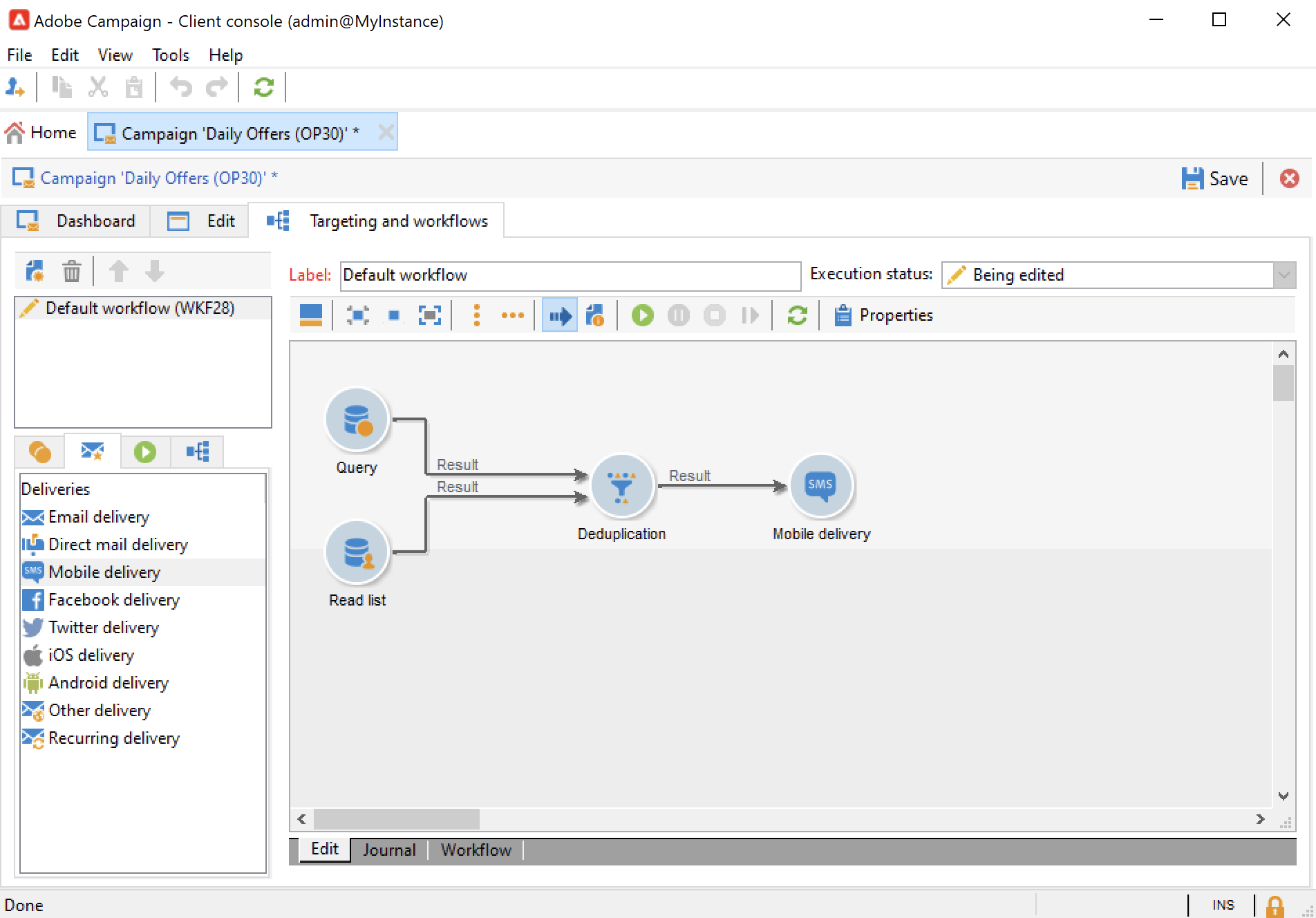Click the restart workflow icon
This screenshot has width=1316, height=918.
pos(750,316)
